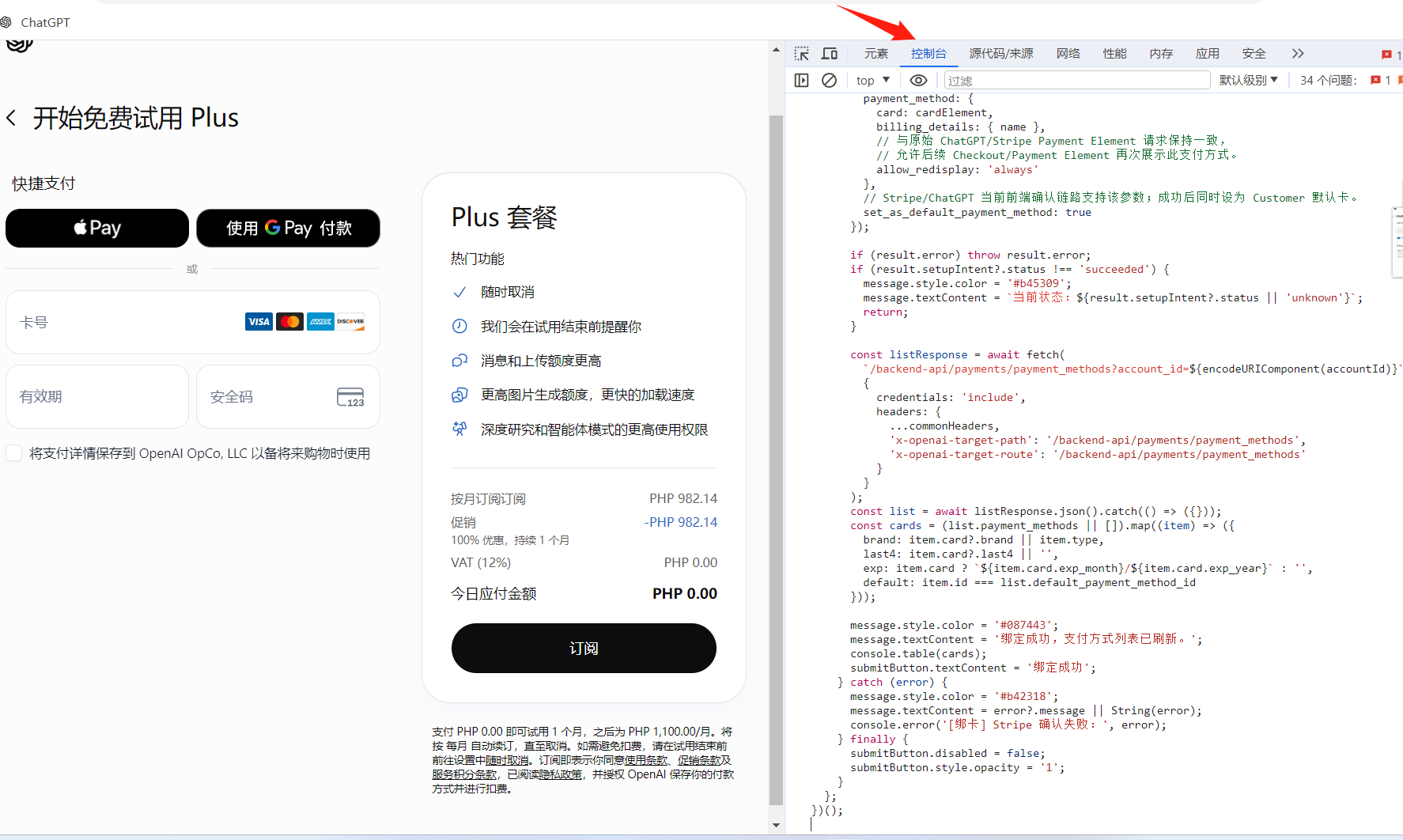Click the 快捷支付 section label

point(43,184)
